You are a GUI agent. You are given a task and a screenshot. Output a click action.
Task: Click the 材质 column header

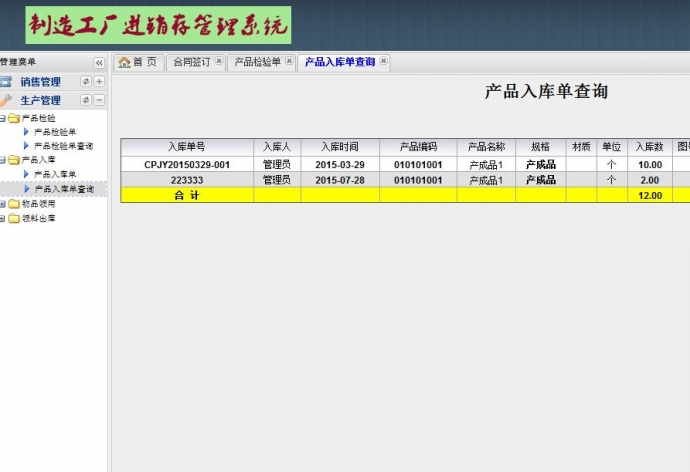[581, 147]
